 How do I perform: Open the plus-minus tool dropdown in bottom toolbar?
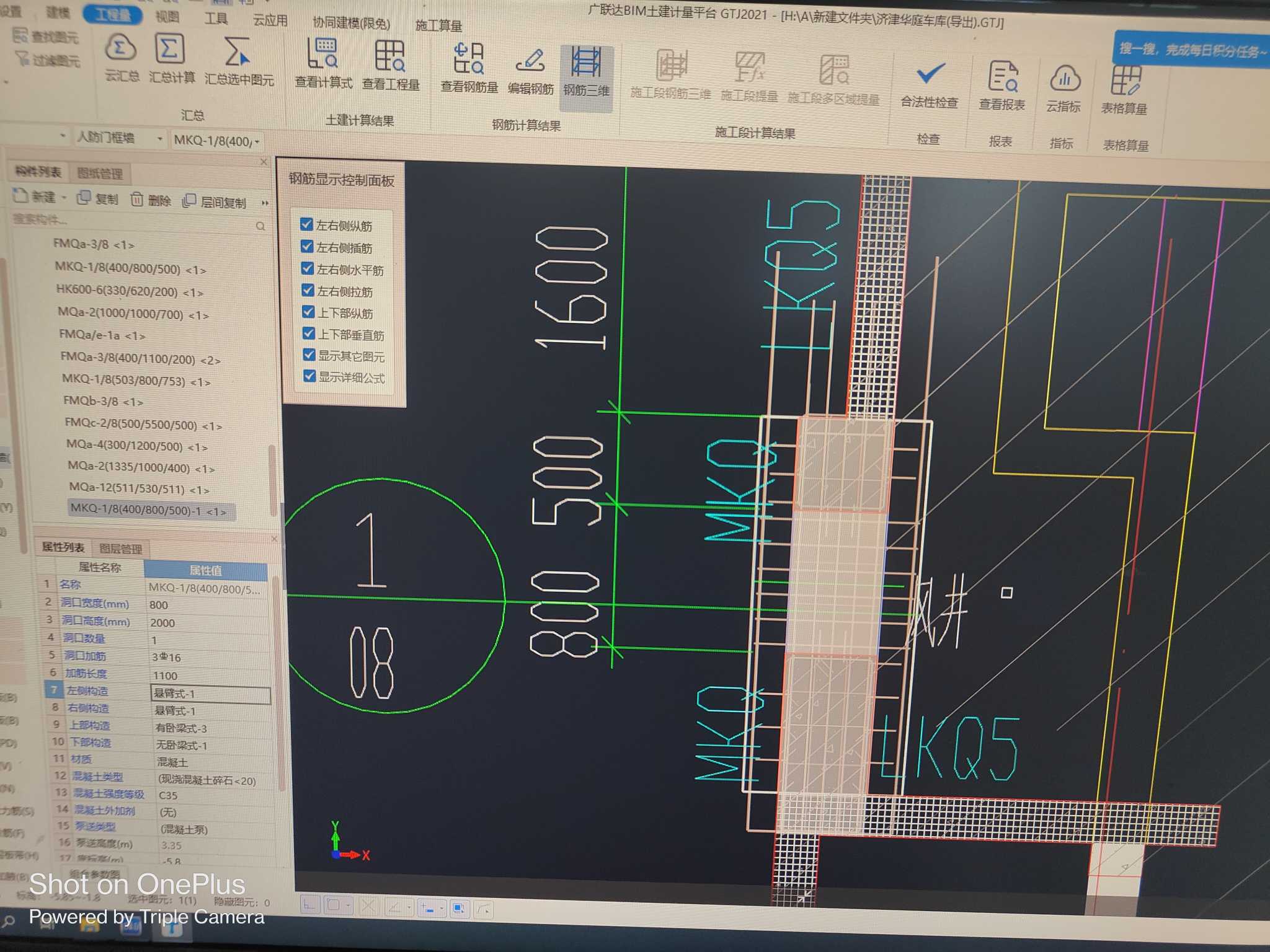pyautogui.click(x=442, y=908)
